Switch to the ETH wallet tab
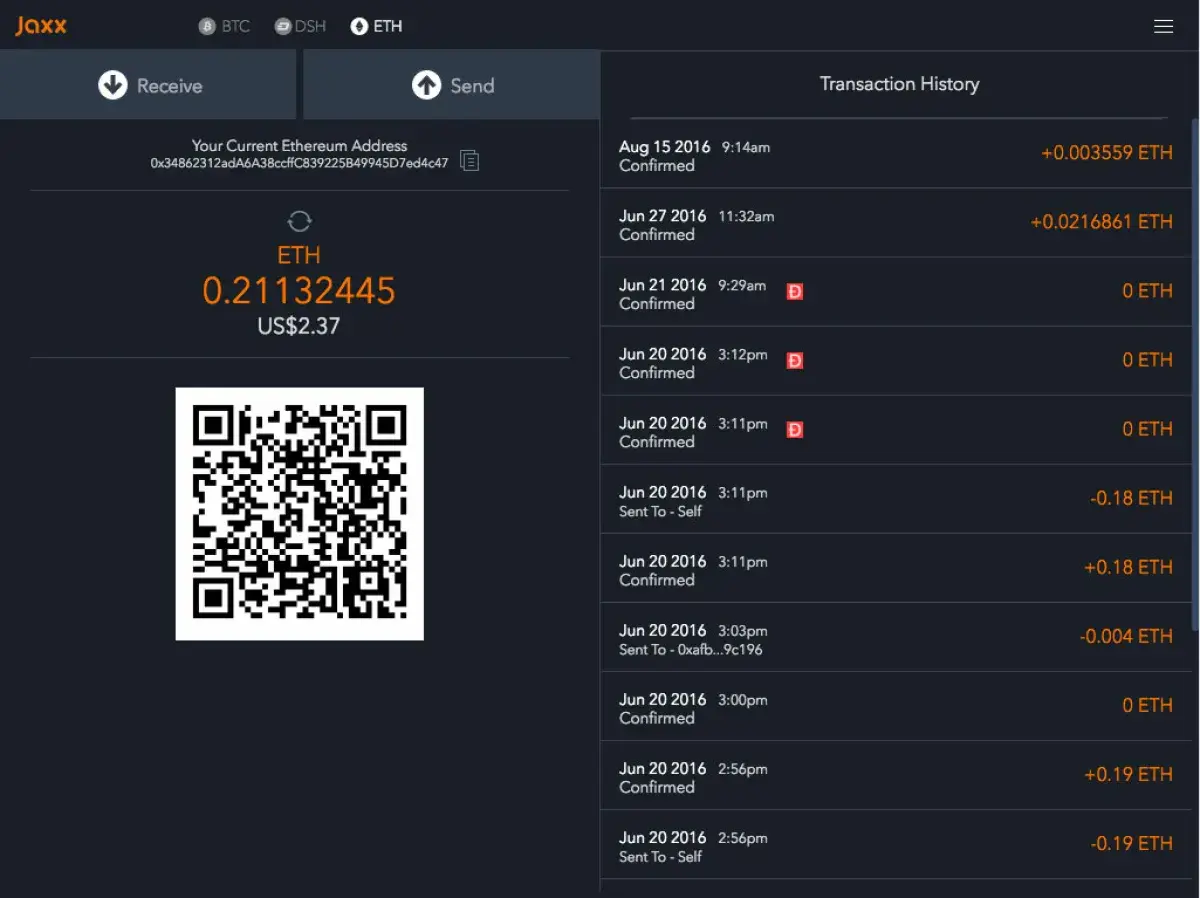 tap(376, 26)
